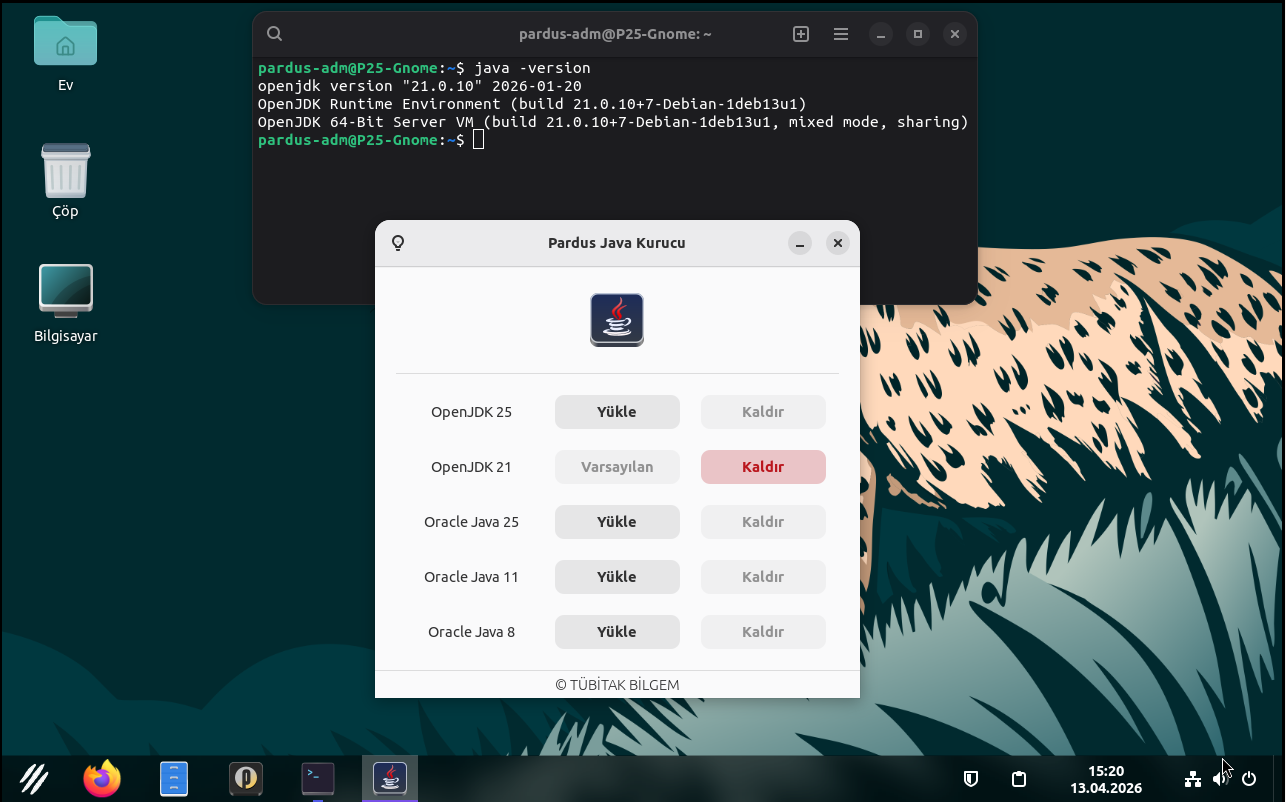
Task: Open the power menu tray icon
Action: 1249,779
